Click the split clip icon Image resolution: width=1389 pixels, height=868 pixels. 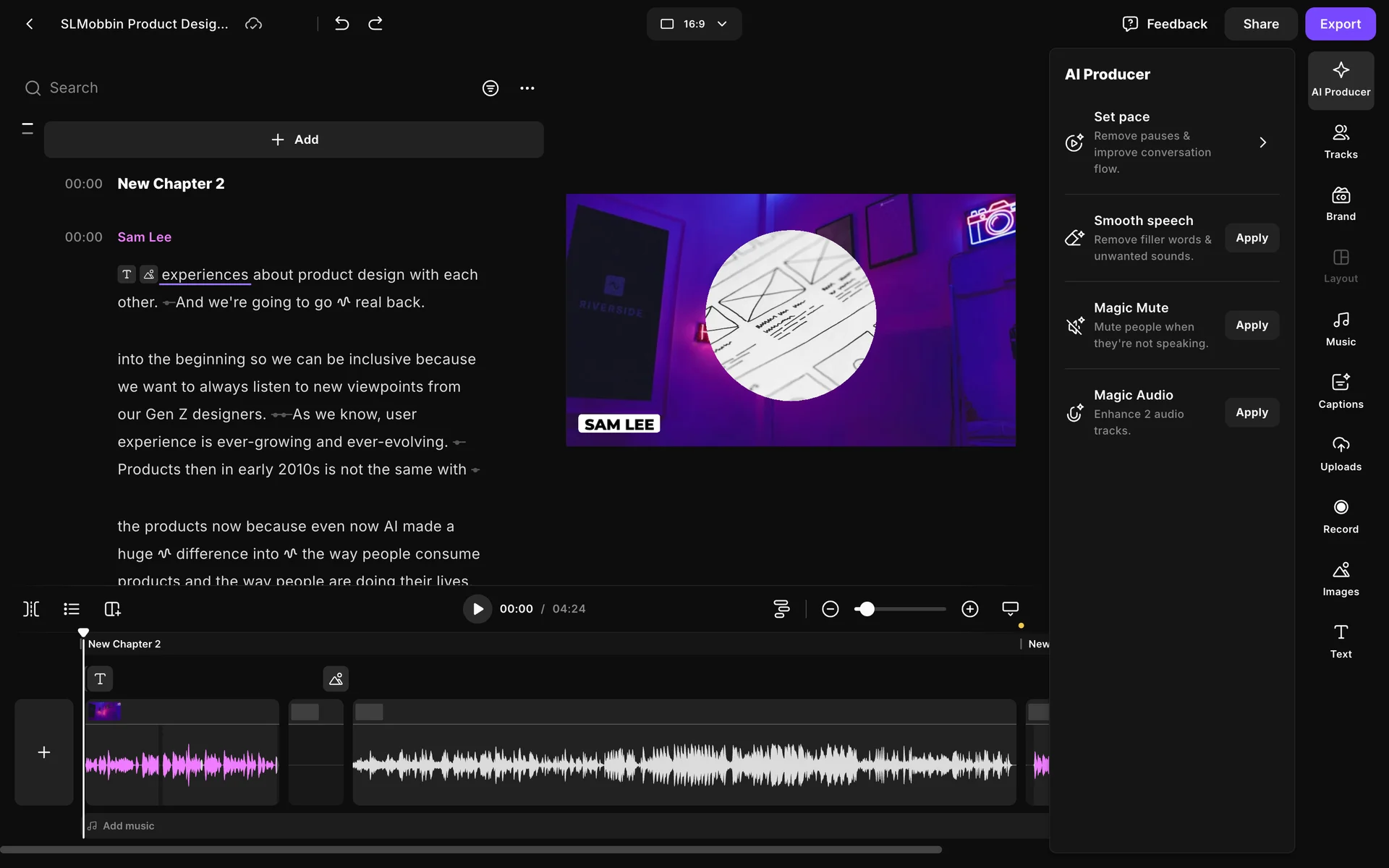click(x=31, y=609)
